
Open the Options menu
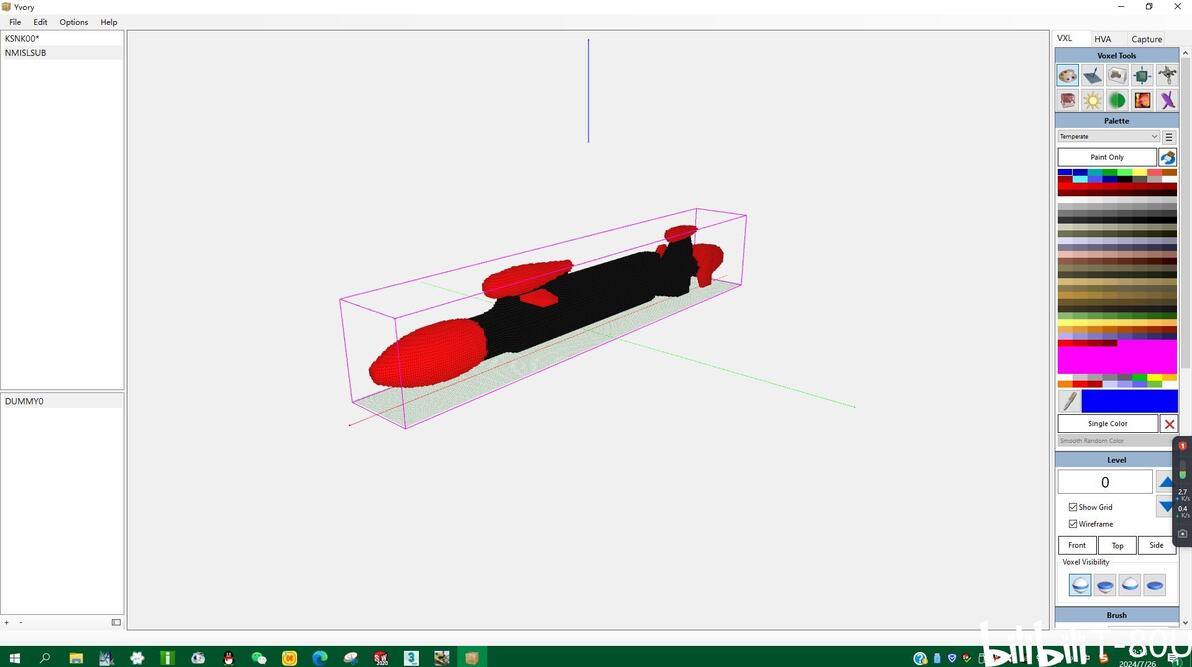(x=74, y=22)
